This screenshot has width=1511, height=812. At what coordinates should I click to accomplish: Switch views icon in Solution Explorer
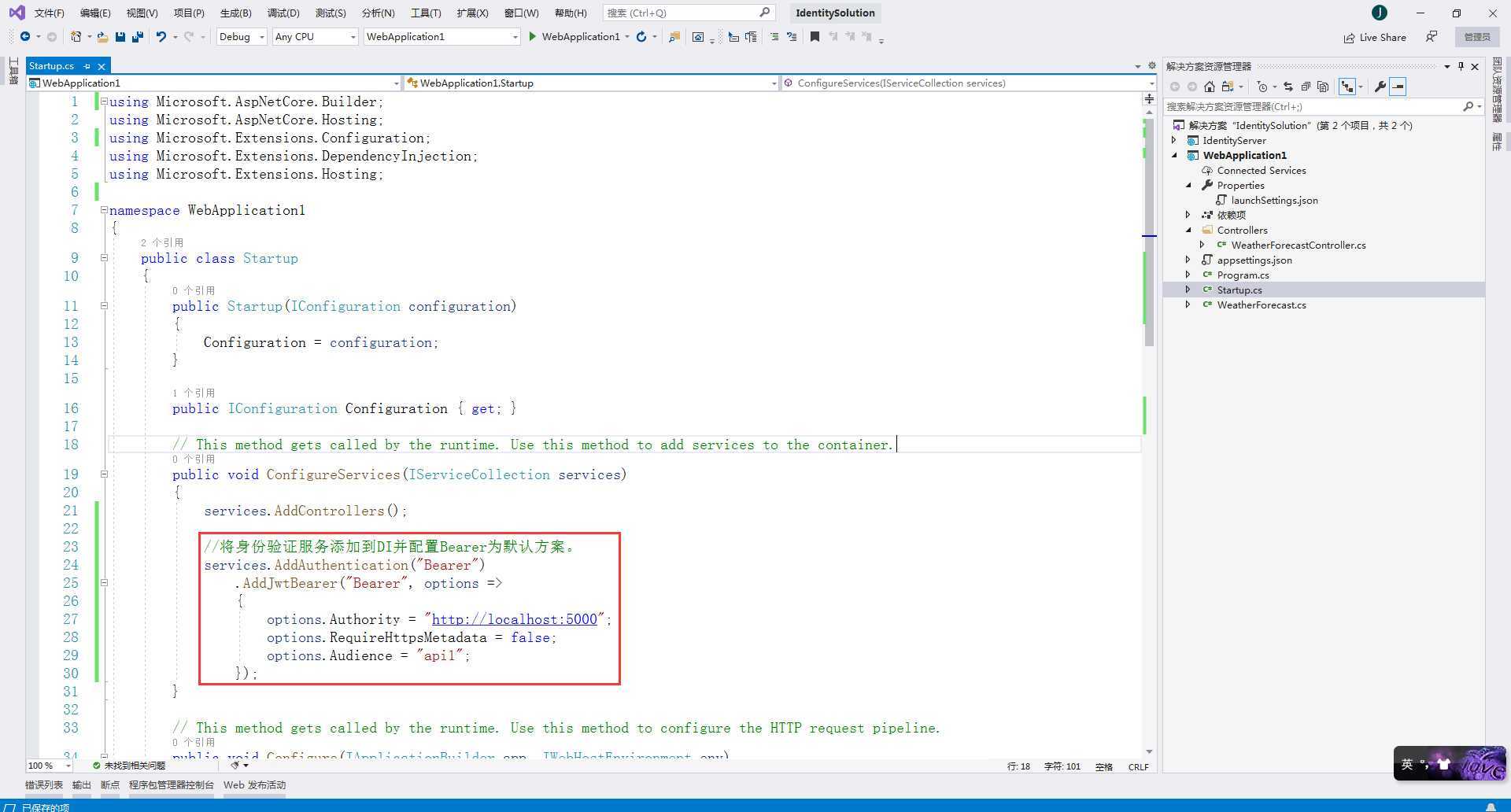click(x=1227, y=87)
